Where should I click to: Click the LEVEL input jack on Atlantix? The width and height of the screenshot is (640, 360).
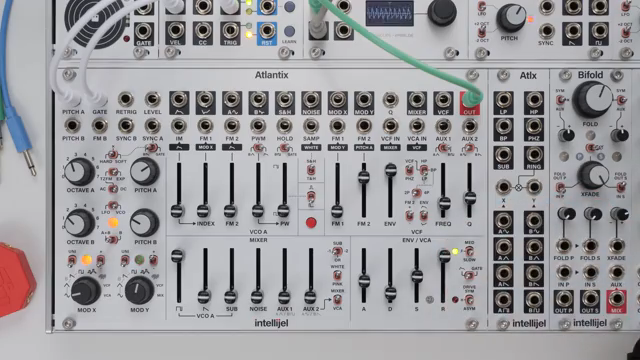pyautogui.click(x=152, y=100)
